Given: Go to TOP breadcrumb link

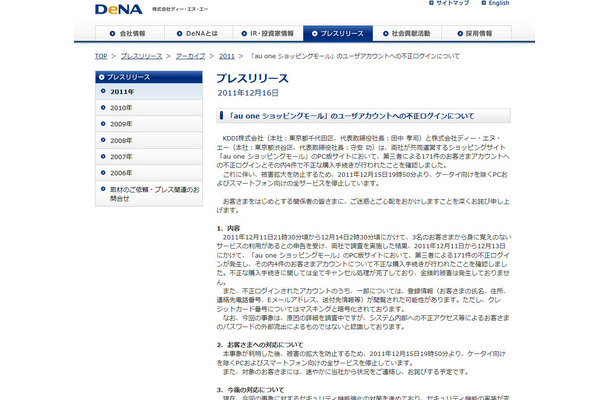Looking at the screenshot, I should (x=101, y=56).
